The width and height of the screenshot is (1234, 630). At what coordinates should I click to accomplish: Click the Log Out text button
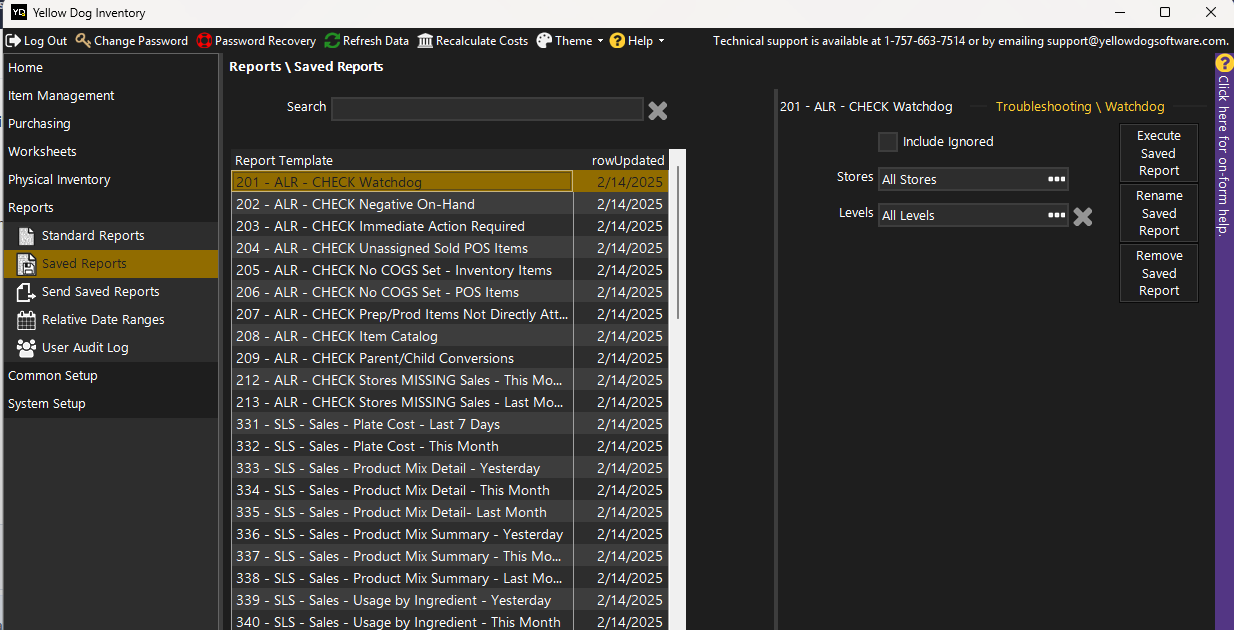point(45,41)
